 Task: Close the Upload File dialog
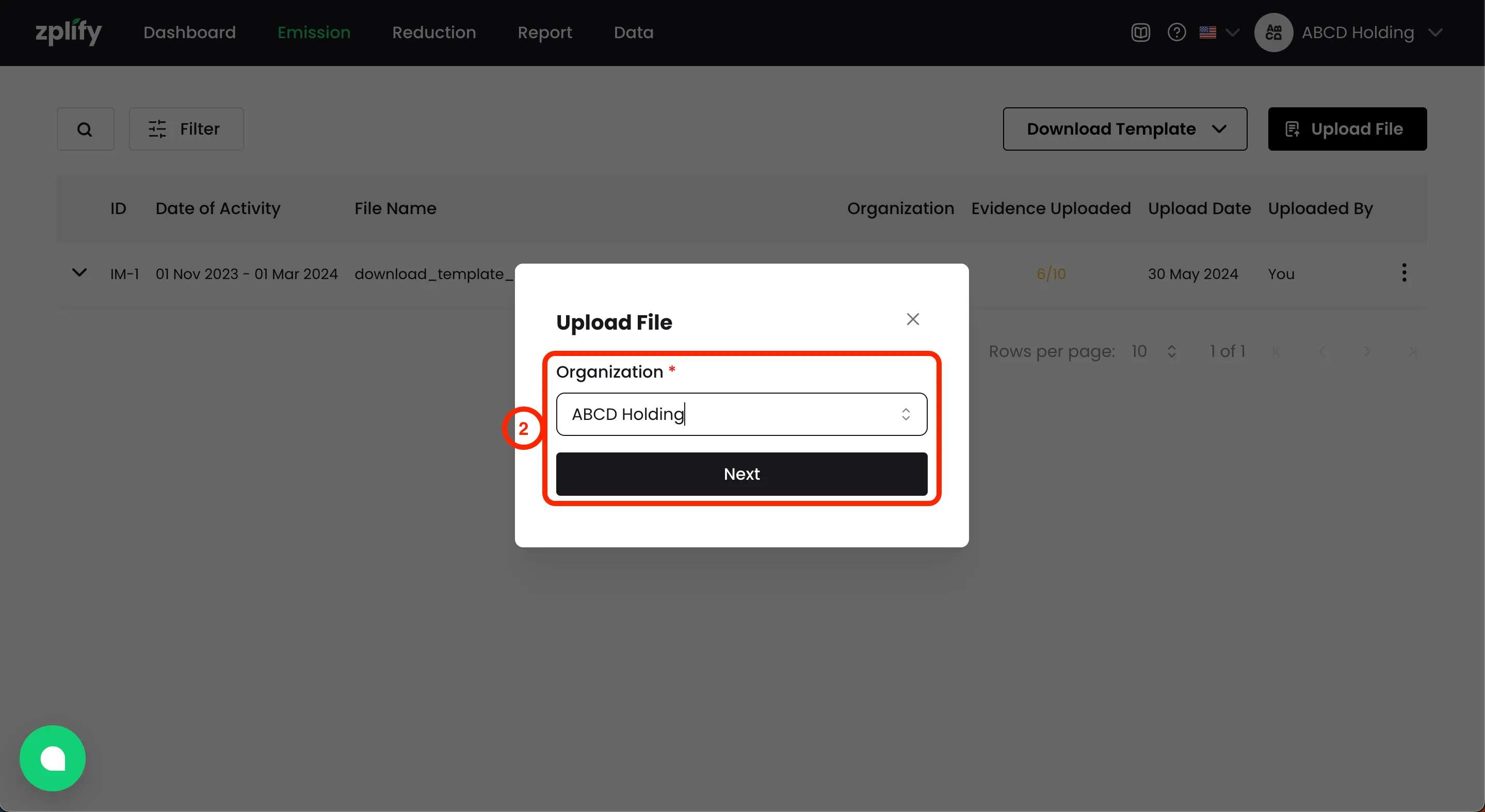click(x=913, y=319)
